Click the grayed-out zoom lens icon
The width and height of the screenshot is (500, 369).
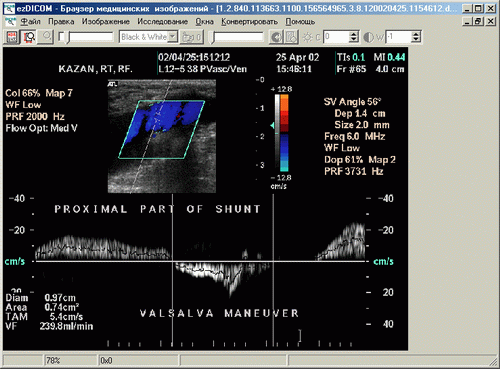46,37
